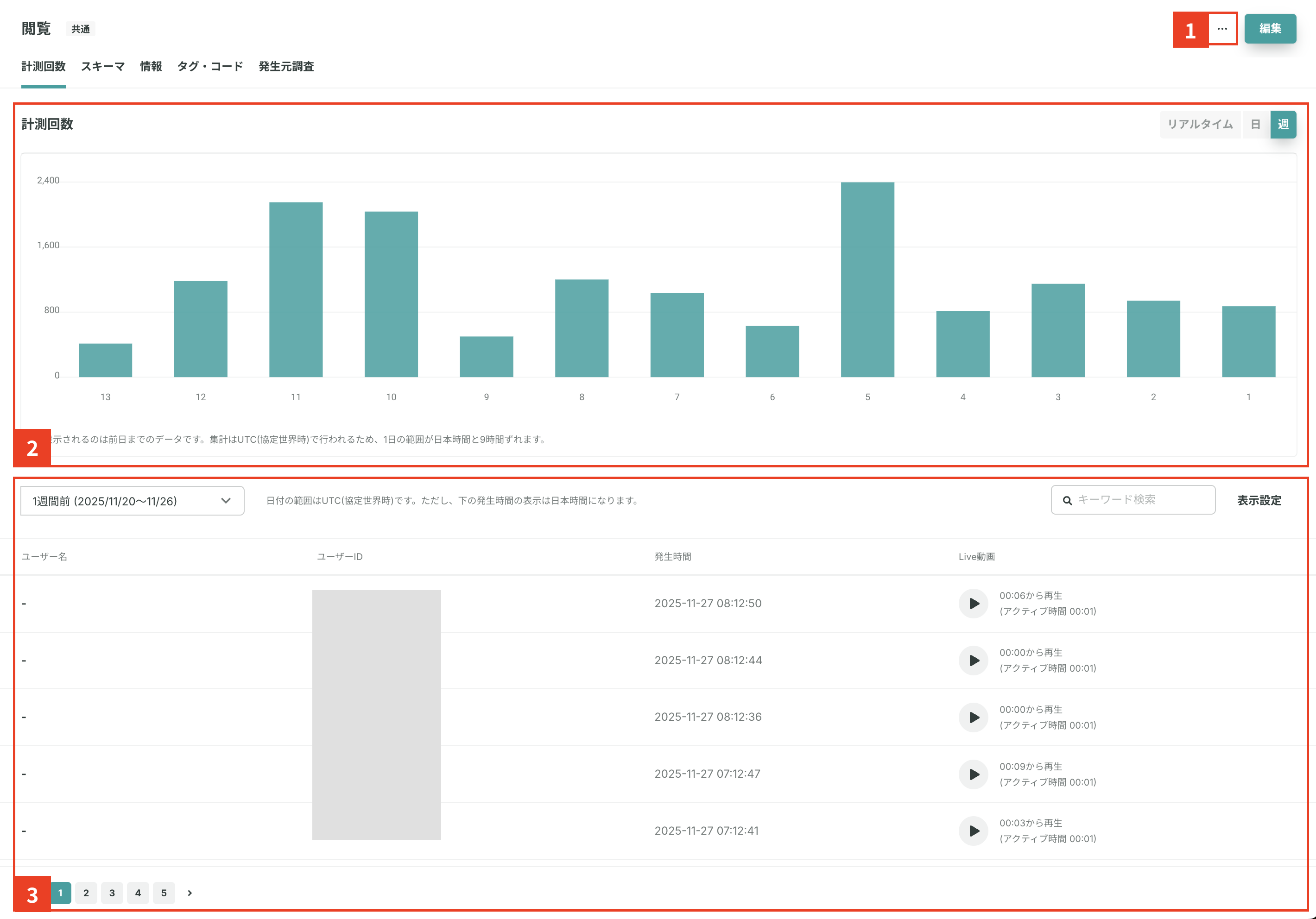1316x919 pixels.
Task: Click the 編集 edit button
Action: click(x=1270, y=29)
